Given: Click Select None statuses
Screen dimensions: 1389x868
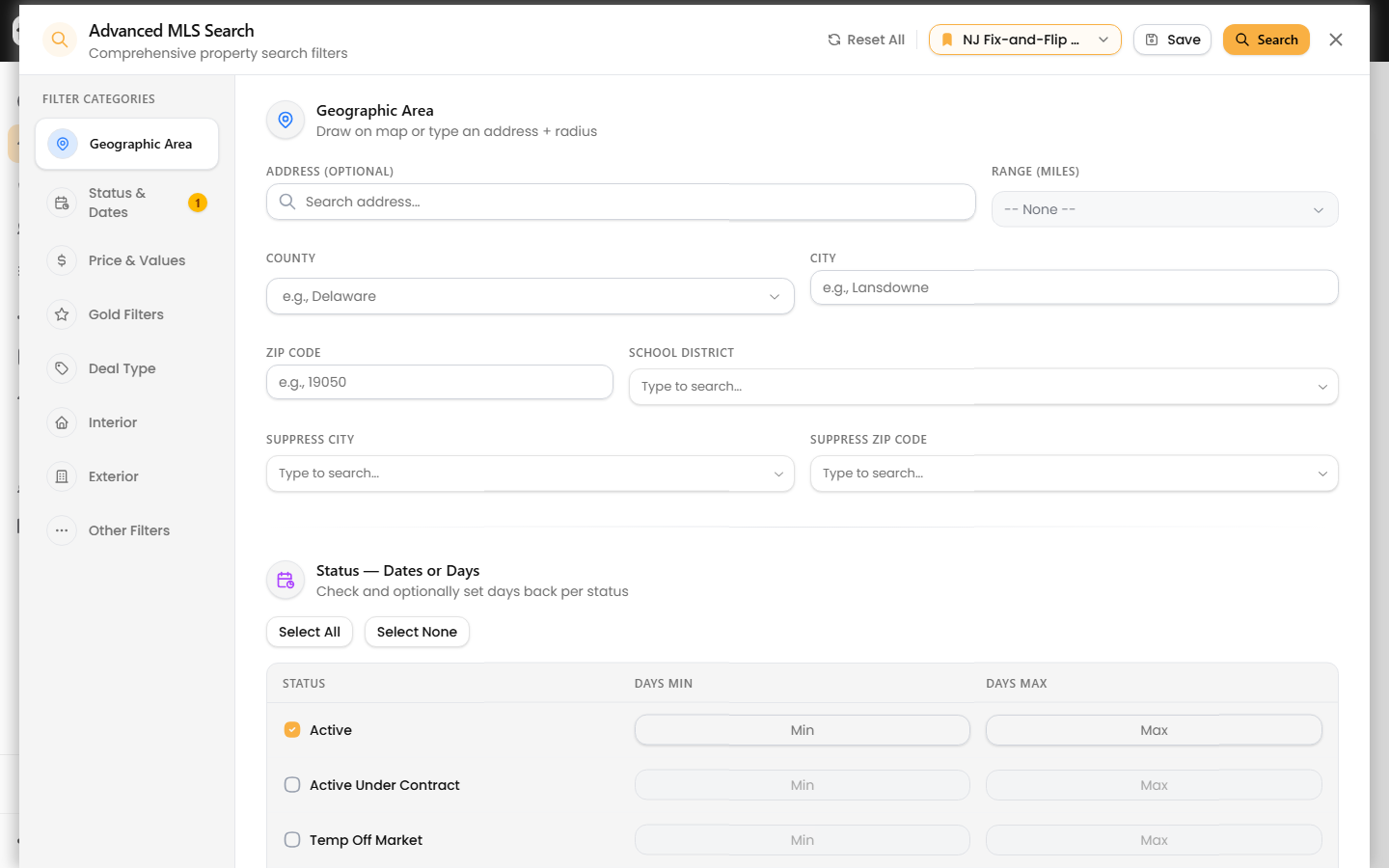Looking at the screenshot, I should [x=417, y=632].
